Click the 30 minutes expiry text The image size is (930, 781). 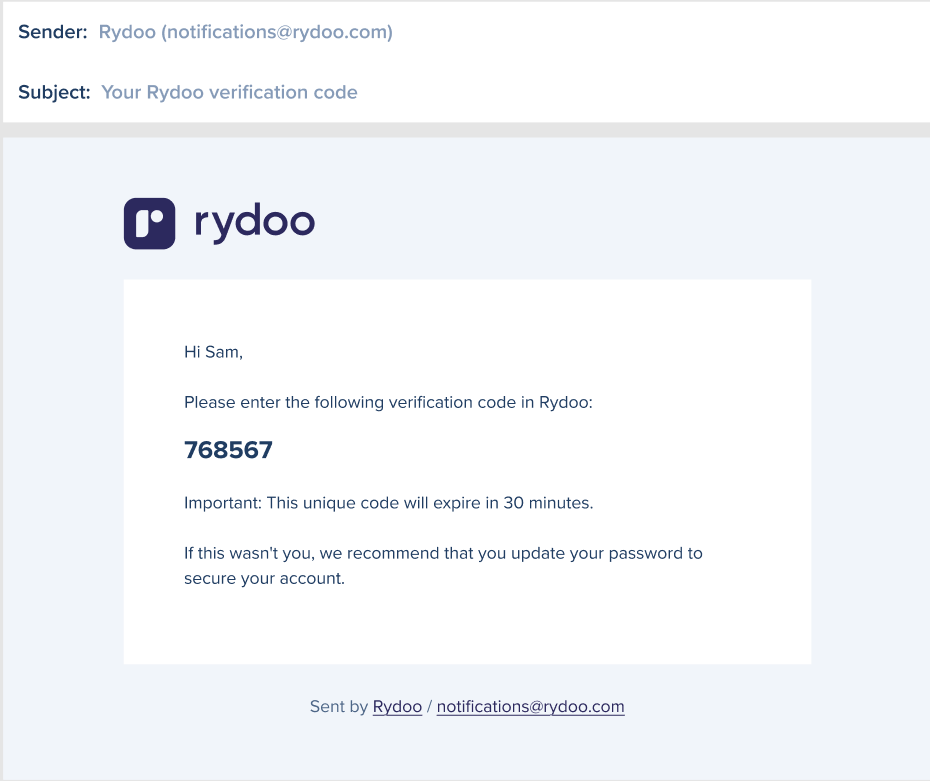pos(548,503)
